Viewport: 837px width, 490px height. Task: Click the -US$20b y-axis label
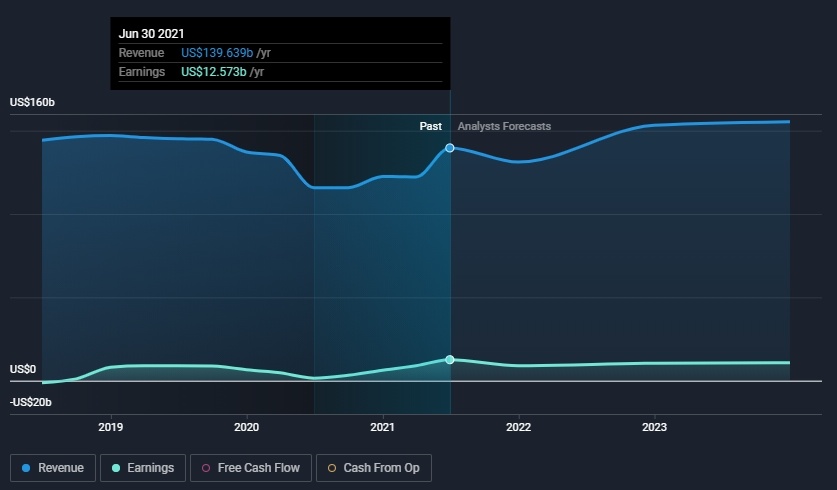(x=31, y=402)
